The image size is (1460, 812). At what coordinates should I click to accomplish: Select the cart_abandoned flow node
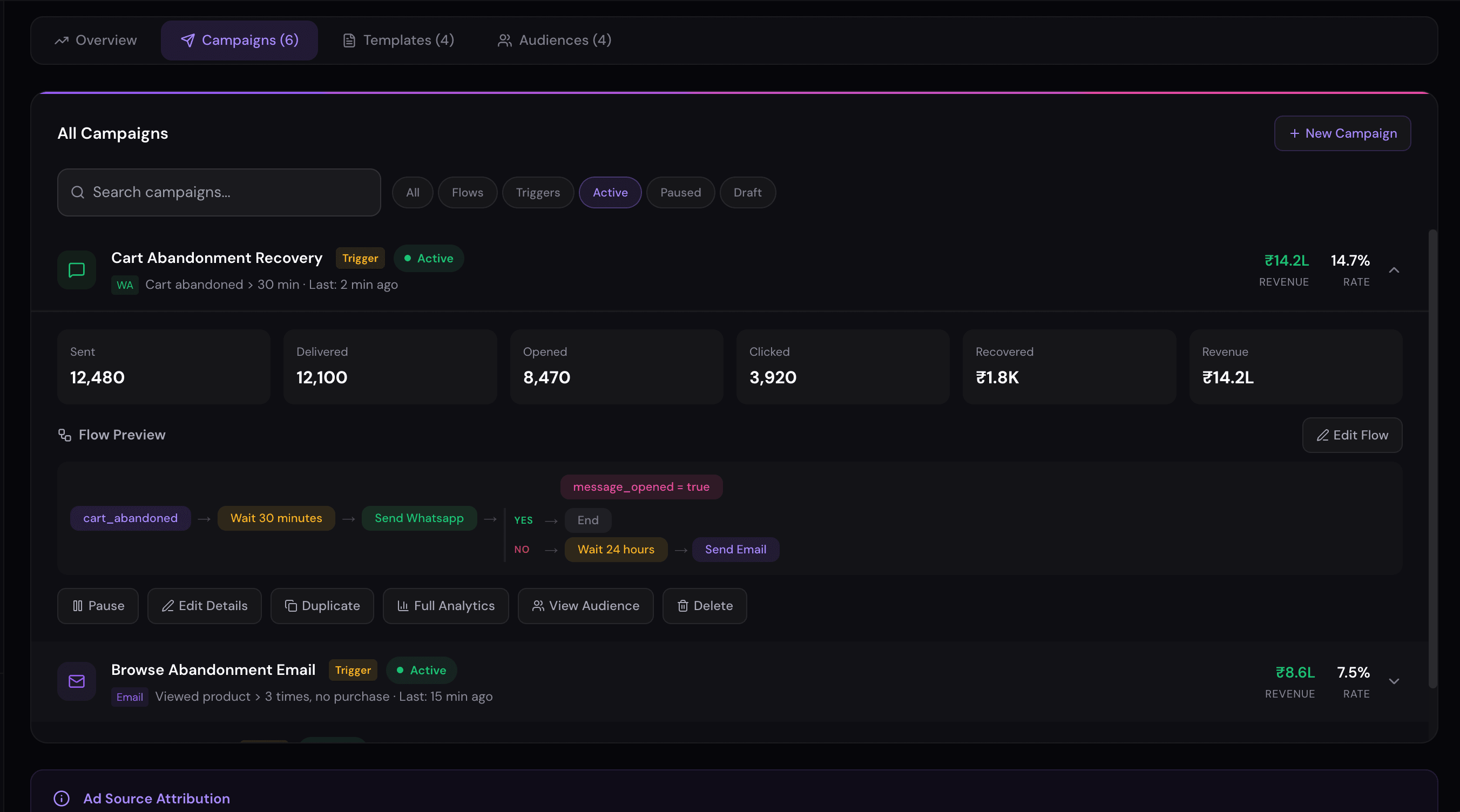click(130, 518)
